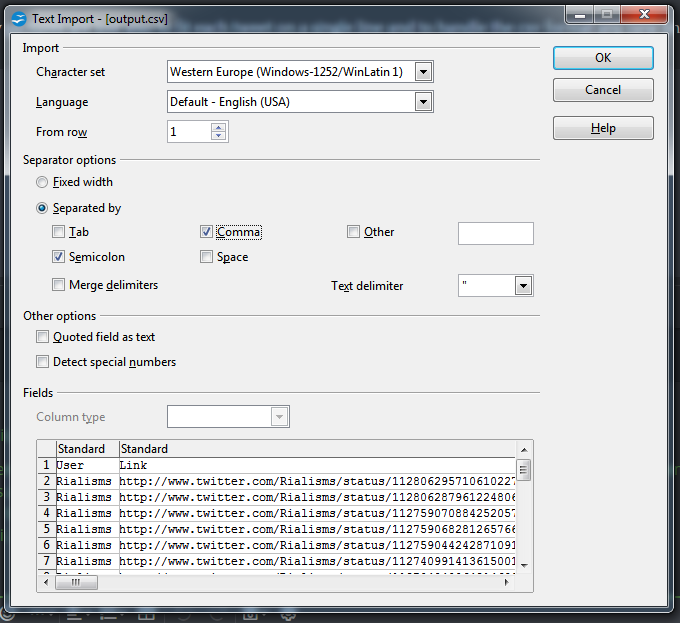Click Rialisms cell in preview row 2
The width and height of the screenshot is (680, 623).
click(x=88, y=482)
